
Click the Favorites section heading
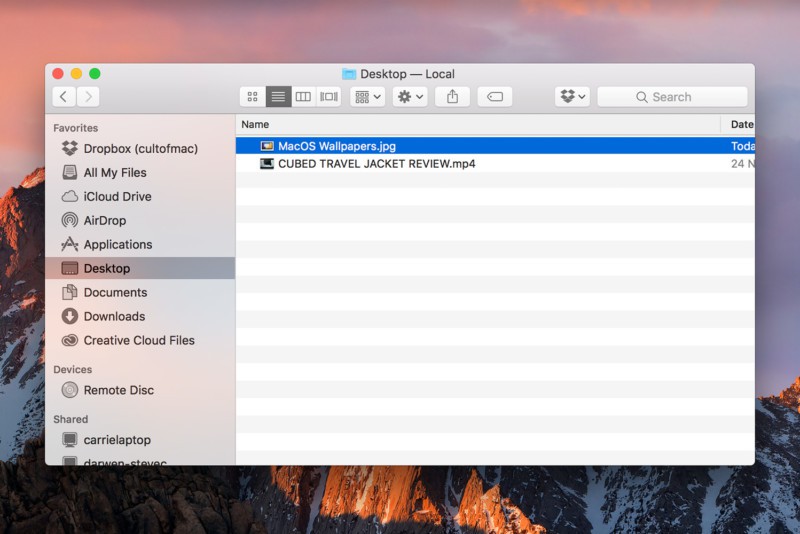pos(76,128)
